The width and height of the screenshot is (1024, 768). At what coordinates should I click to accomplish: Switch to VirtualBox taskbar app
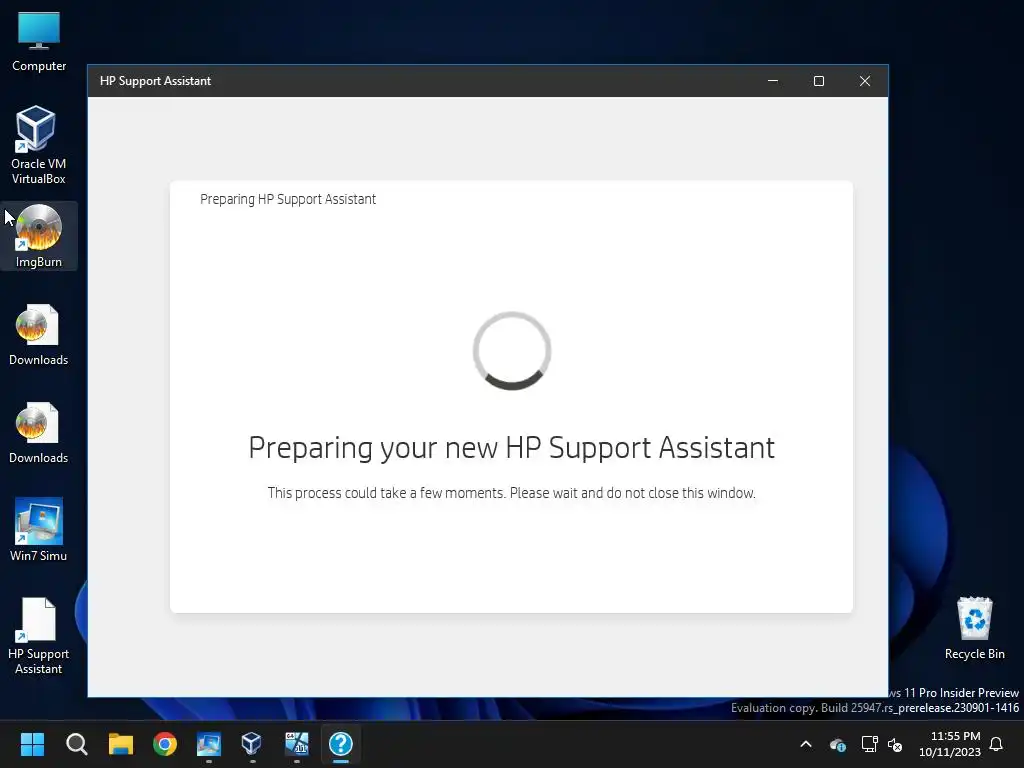tap(253, 744)
